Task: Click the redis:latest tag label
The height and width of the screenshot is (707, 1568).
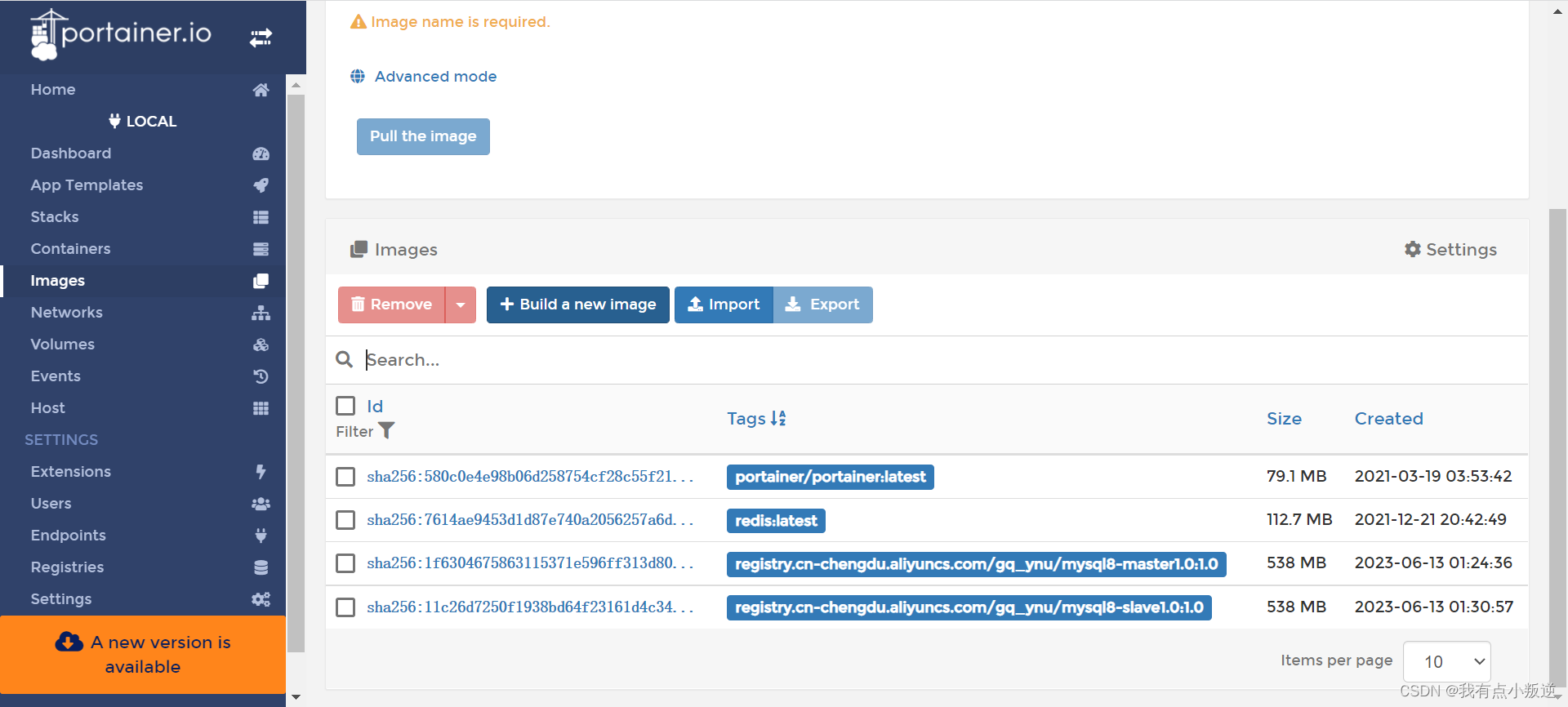Action: point(776,521)
